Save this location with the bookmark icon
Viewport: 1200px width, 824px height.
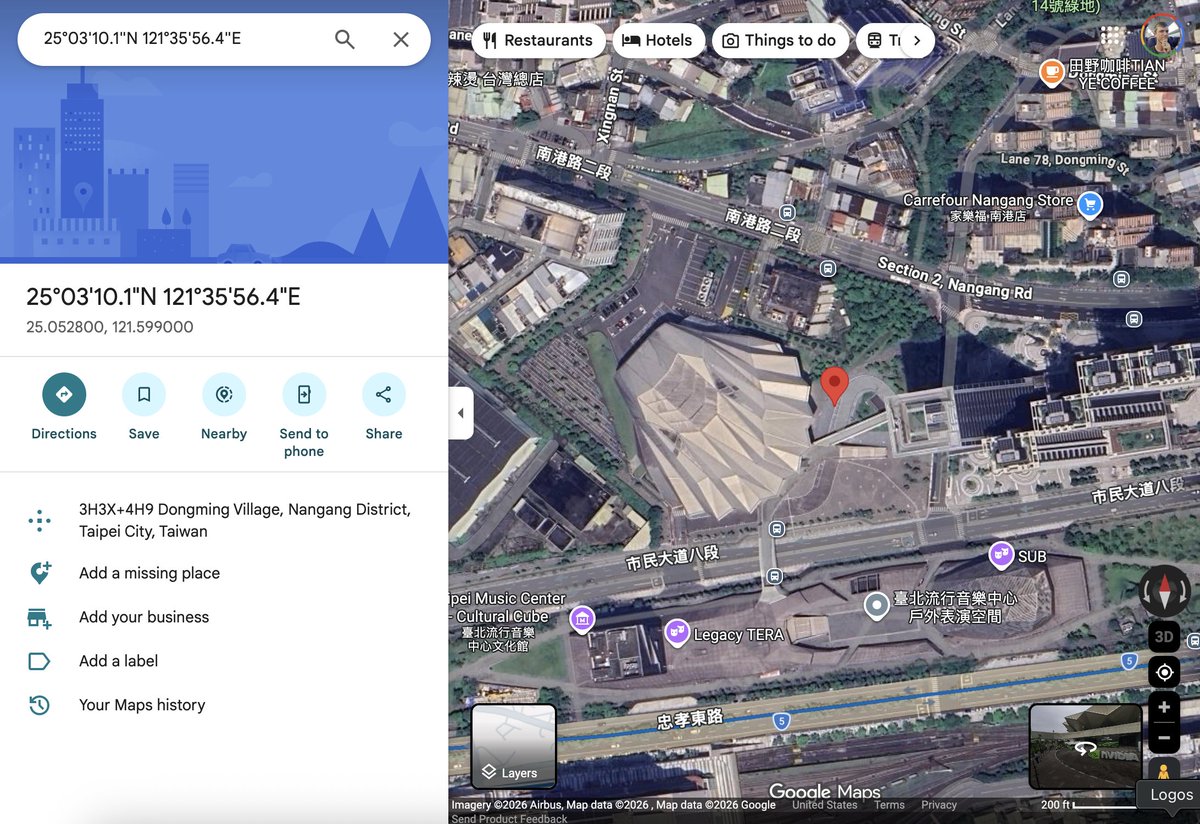(x=144, y=408)
